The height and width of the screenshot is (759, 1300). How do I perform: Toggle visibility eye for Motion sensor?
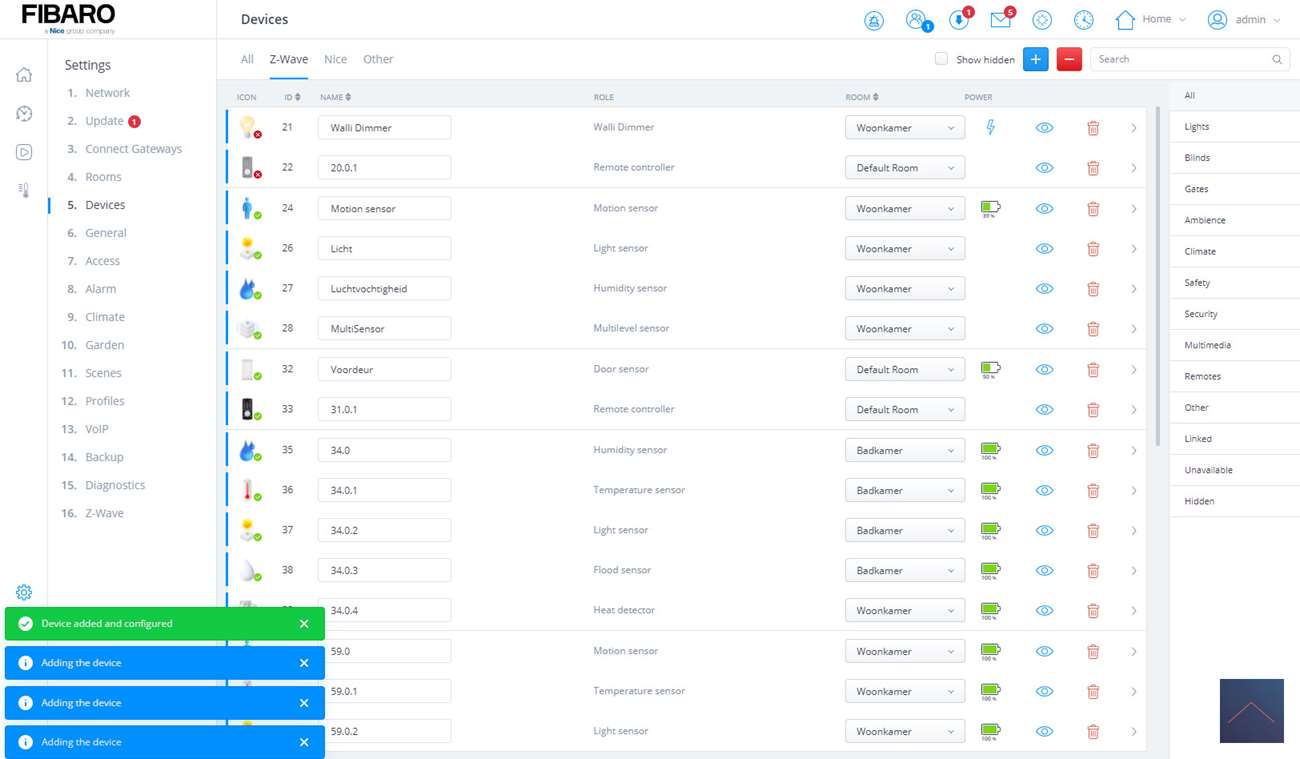1045,209
